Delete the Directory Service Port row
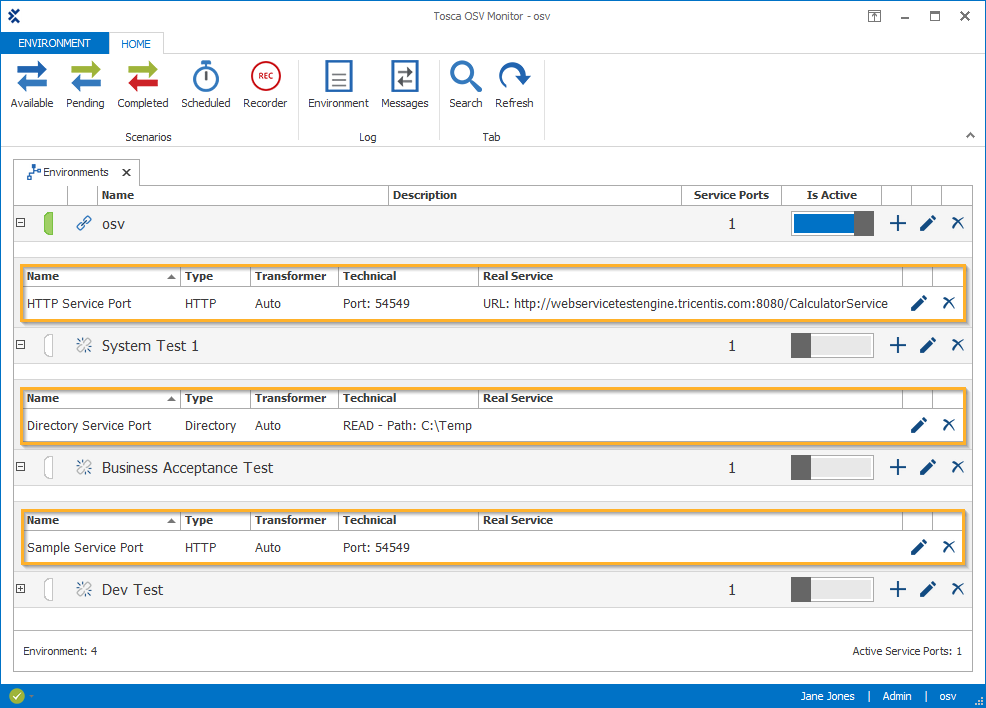 click(x=949, y=425)
